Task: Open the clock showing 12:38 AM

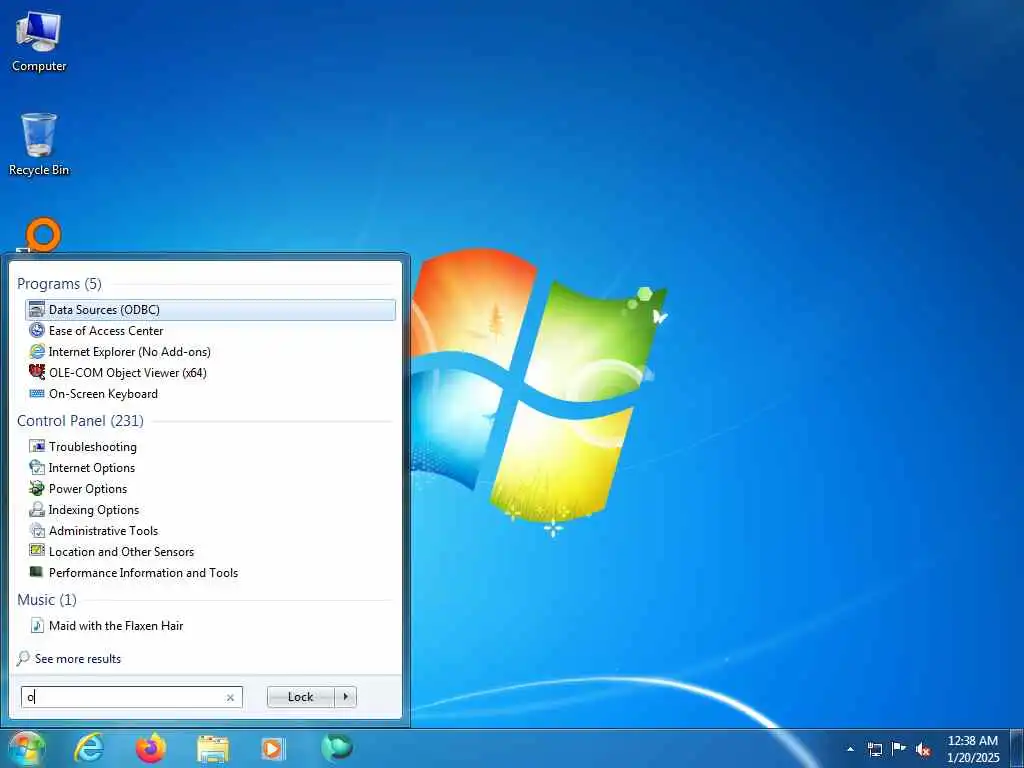Action: [x=972, y=749]
